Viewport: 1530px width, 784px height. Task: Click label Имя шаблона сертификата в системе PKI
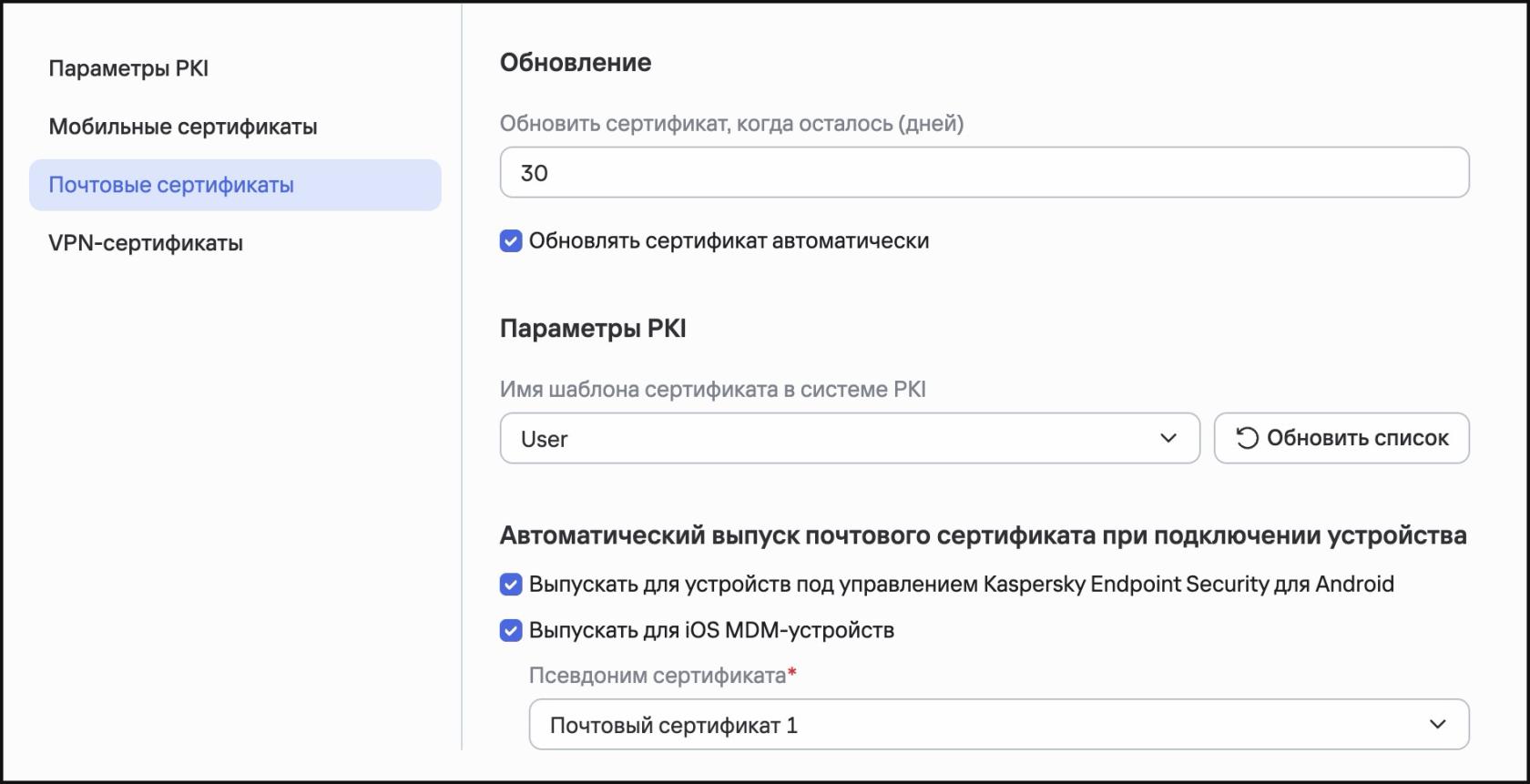click(x=713, y=390)
